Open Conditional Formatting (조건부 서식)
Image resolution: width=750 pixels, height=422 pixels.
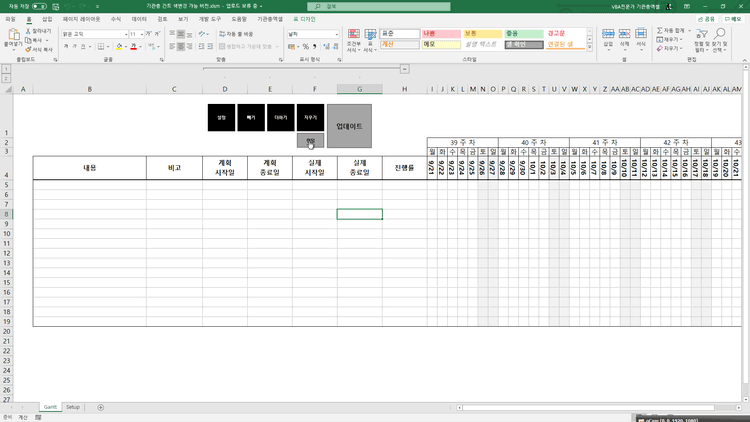coord(354,40)
